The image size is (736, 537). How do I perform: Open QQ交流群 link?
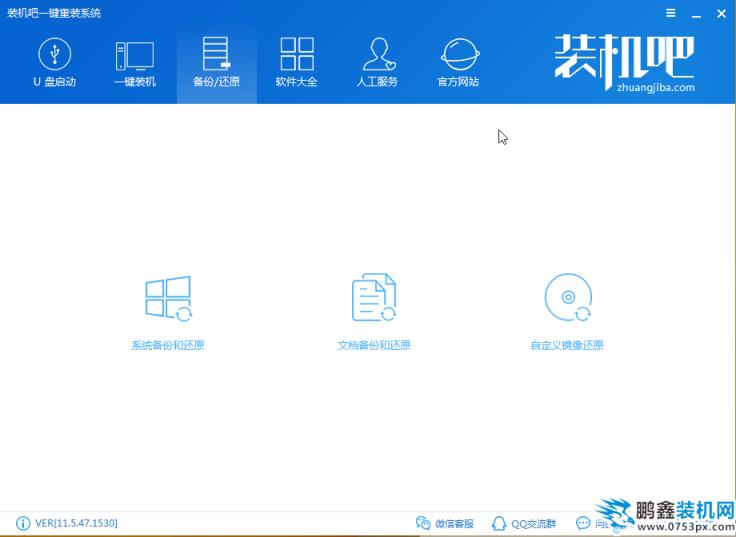click(533, 523)
